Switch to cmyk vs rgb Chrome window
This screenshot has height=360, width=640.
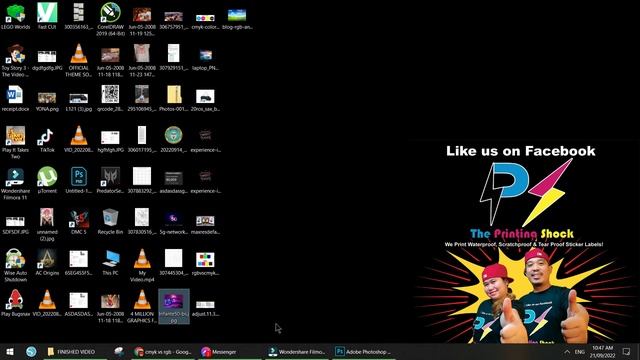(x=164, y=351)
